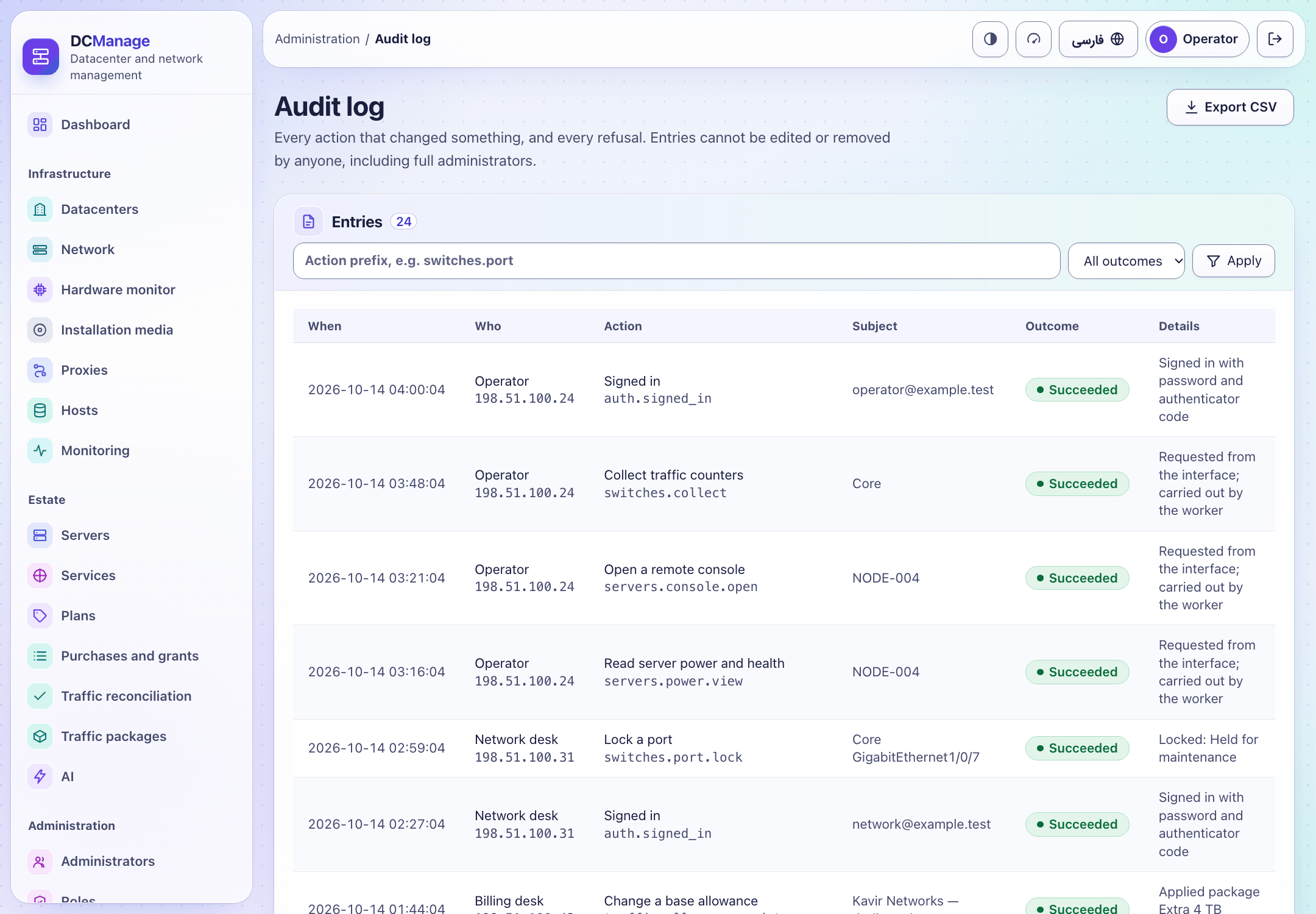Select the 2026-10-14 04:00:04 timestamp
The width and height of the screenshot is (1316, 914).
[x=377, y=389]
